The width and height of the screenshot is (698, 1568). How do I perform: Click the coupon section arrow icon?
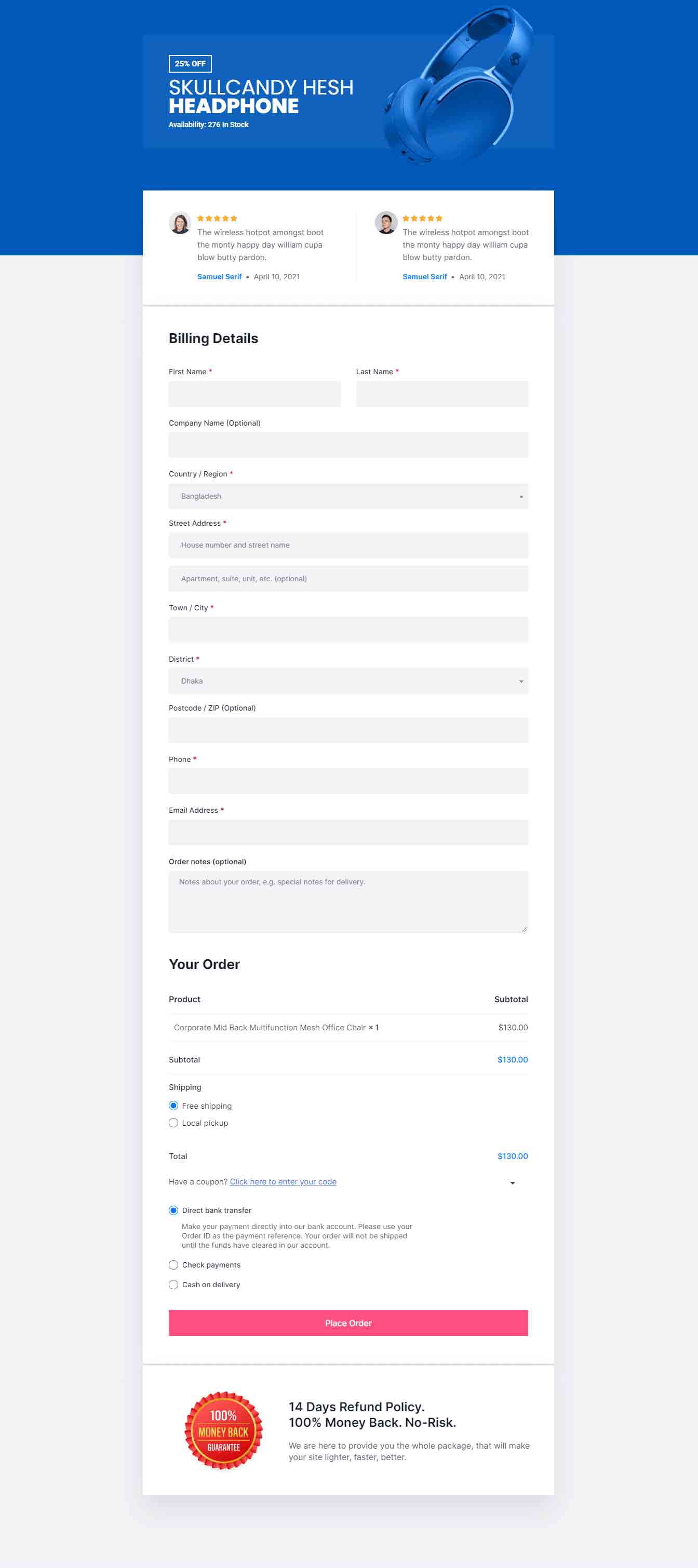coord(512,1183)
